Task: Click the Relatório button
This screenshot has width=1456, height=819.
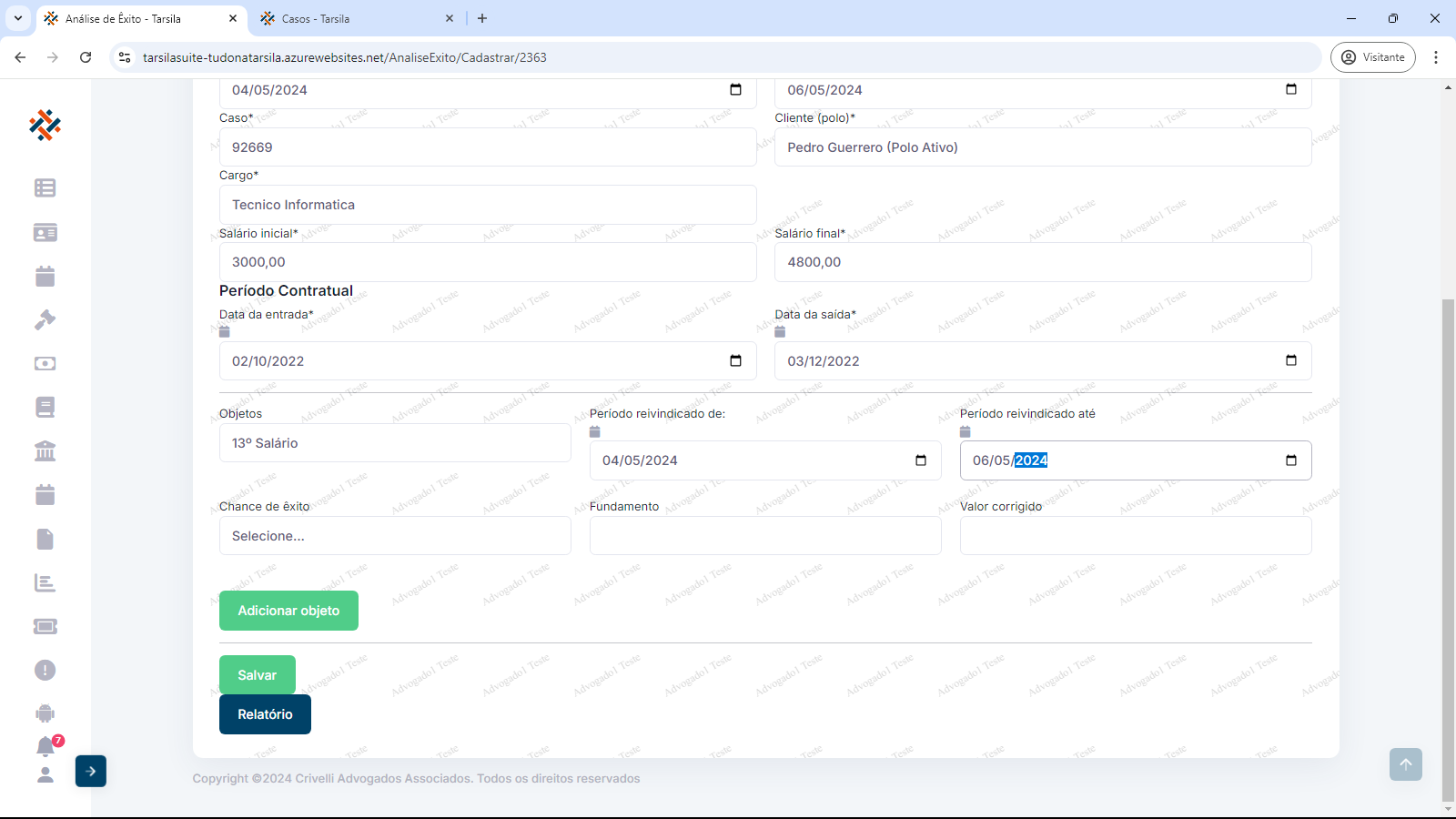Action: (265, 714)
